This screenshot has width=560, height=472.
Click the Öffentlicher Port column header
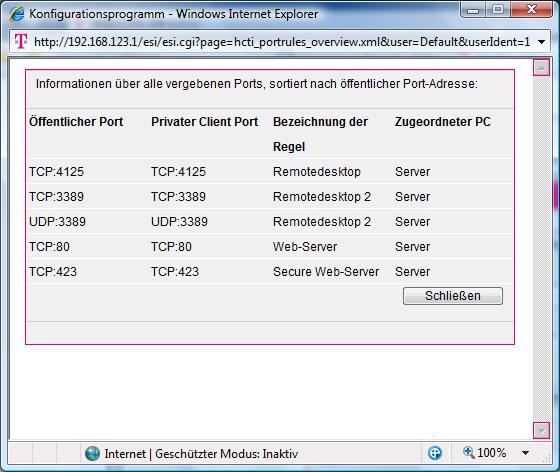tap(76, 122)
